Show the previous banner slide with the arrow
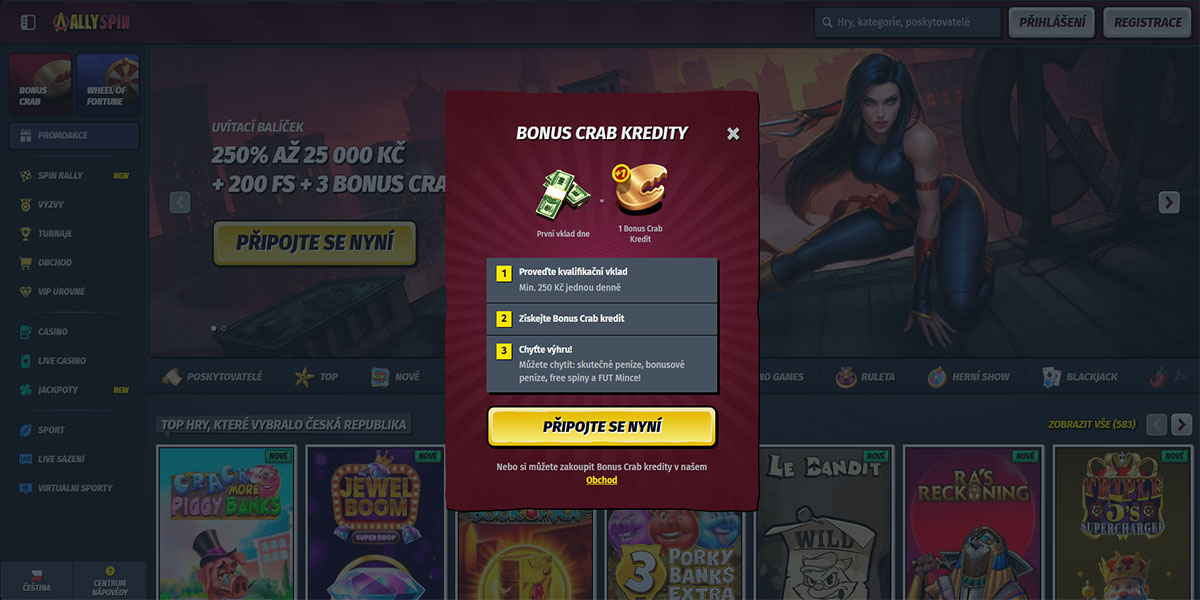The height and width of the screenshot is (600, 1200). 180,202
